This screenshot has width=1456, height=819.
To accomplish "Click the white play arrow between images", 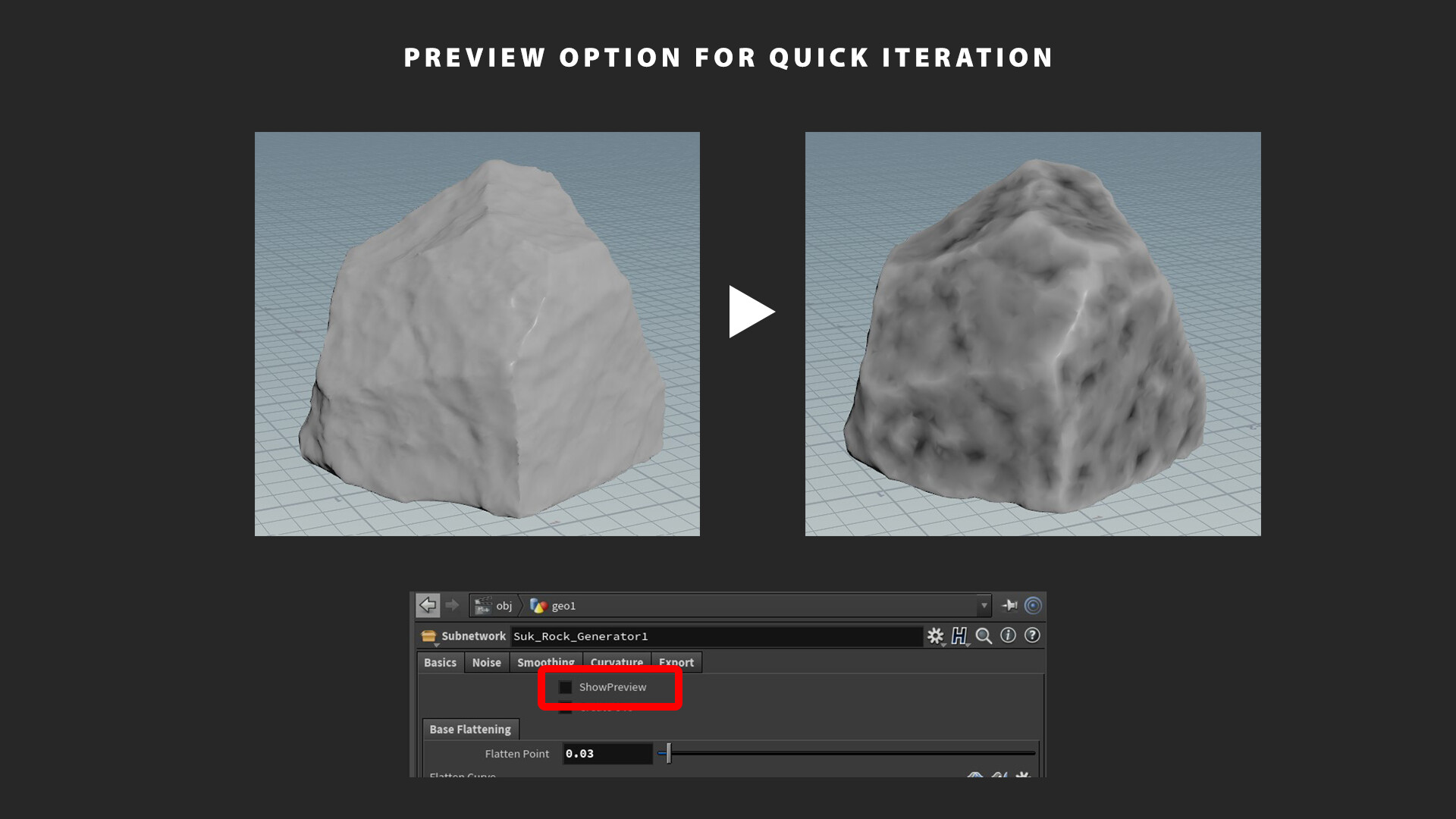I will coord(751,312).
